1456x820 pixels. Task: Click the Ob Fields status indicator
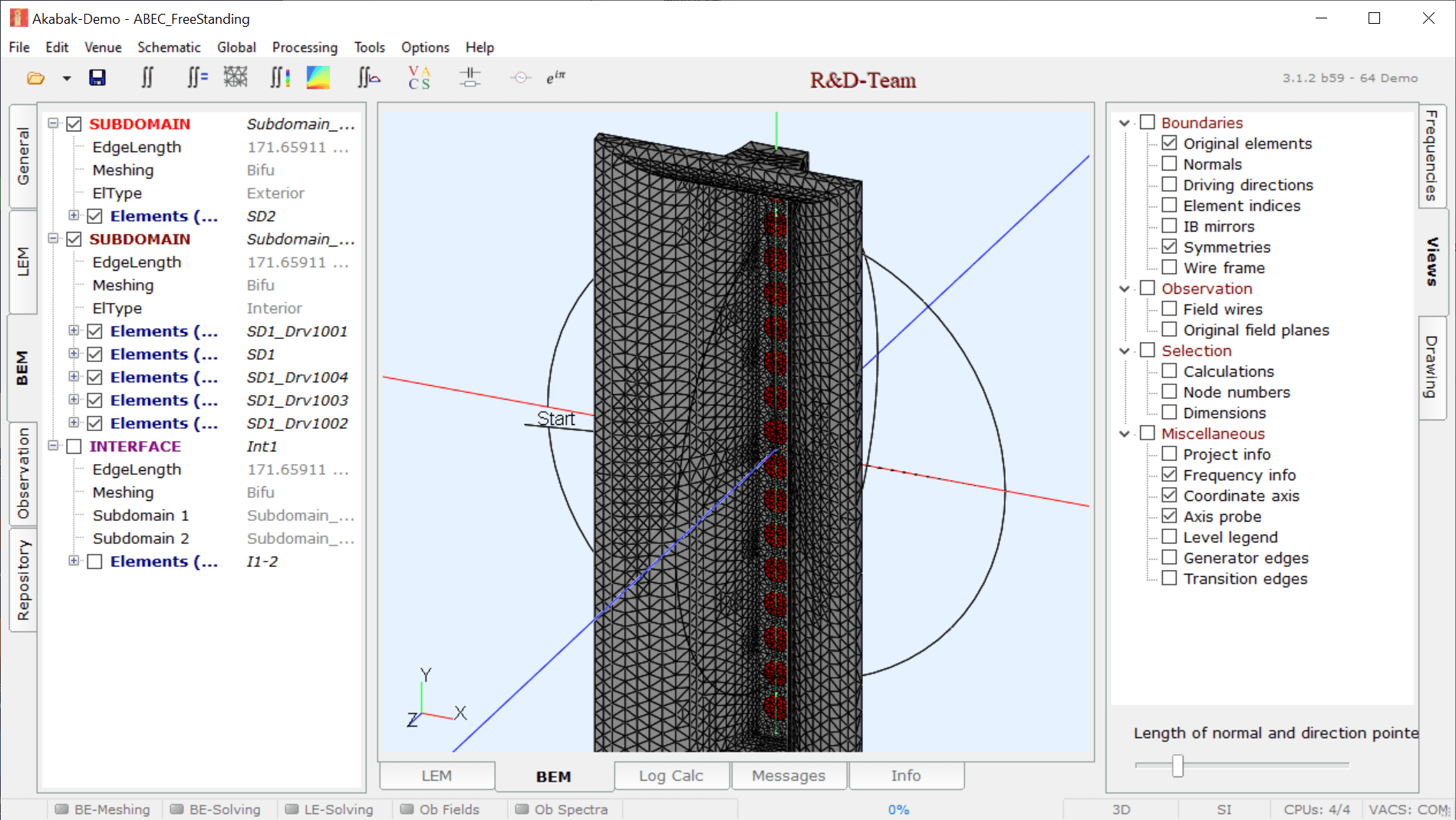click(x=440, y=809)
